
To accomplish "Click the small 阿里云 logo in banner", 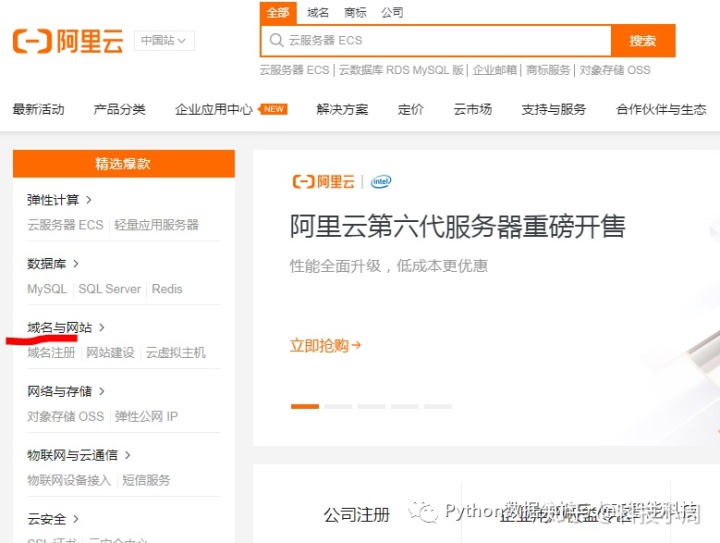I will pos(324,182).
